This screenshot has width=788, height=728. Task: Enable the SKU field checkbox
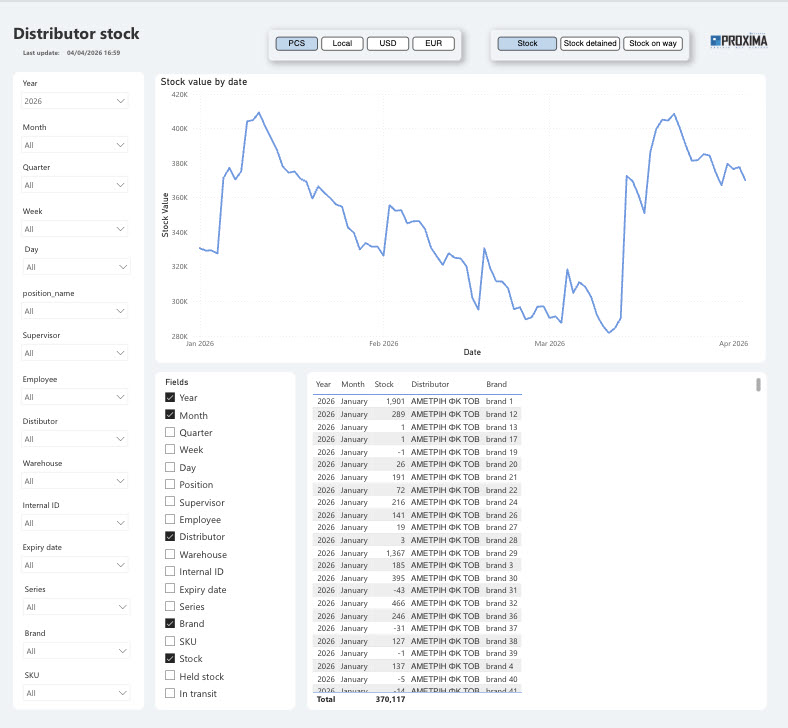(x=170, y=641)
